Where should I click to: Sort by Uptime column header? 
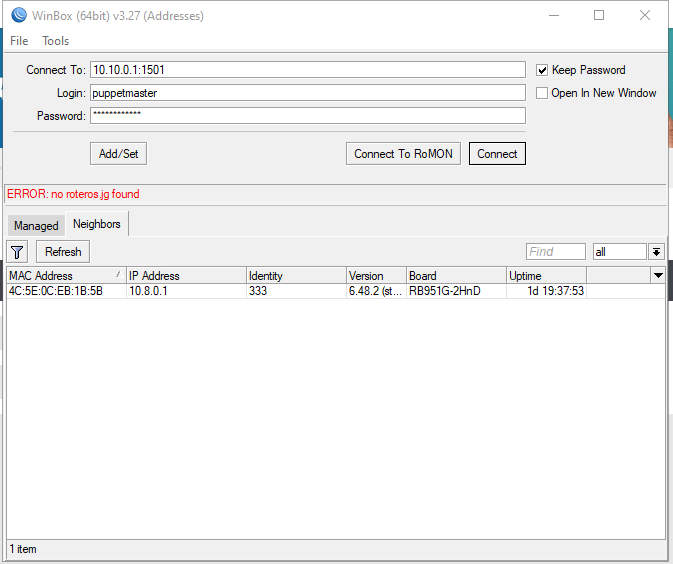[x=546, y=276]
